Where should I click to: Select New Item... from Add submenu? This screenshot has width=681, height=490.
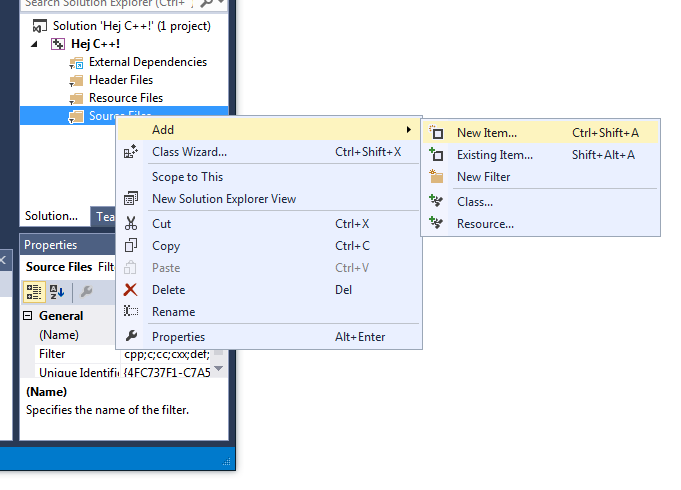coord(541,132)
